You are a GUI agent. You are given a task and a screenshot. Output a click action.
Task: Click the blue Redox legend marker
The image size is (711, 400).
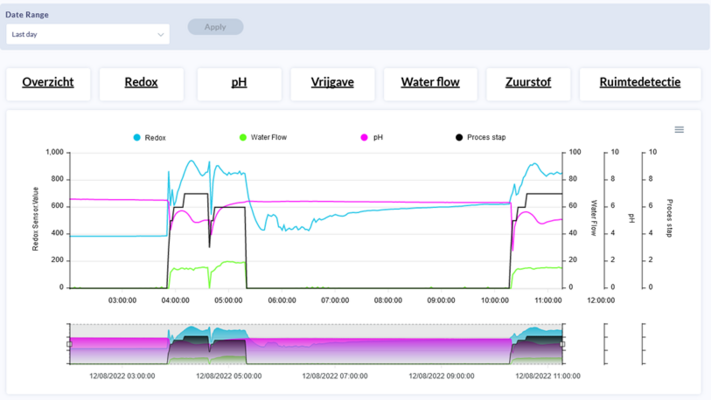tap(135, 137)
